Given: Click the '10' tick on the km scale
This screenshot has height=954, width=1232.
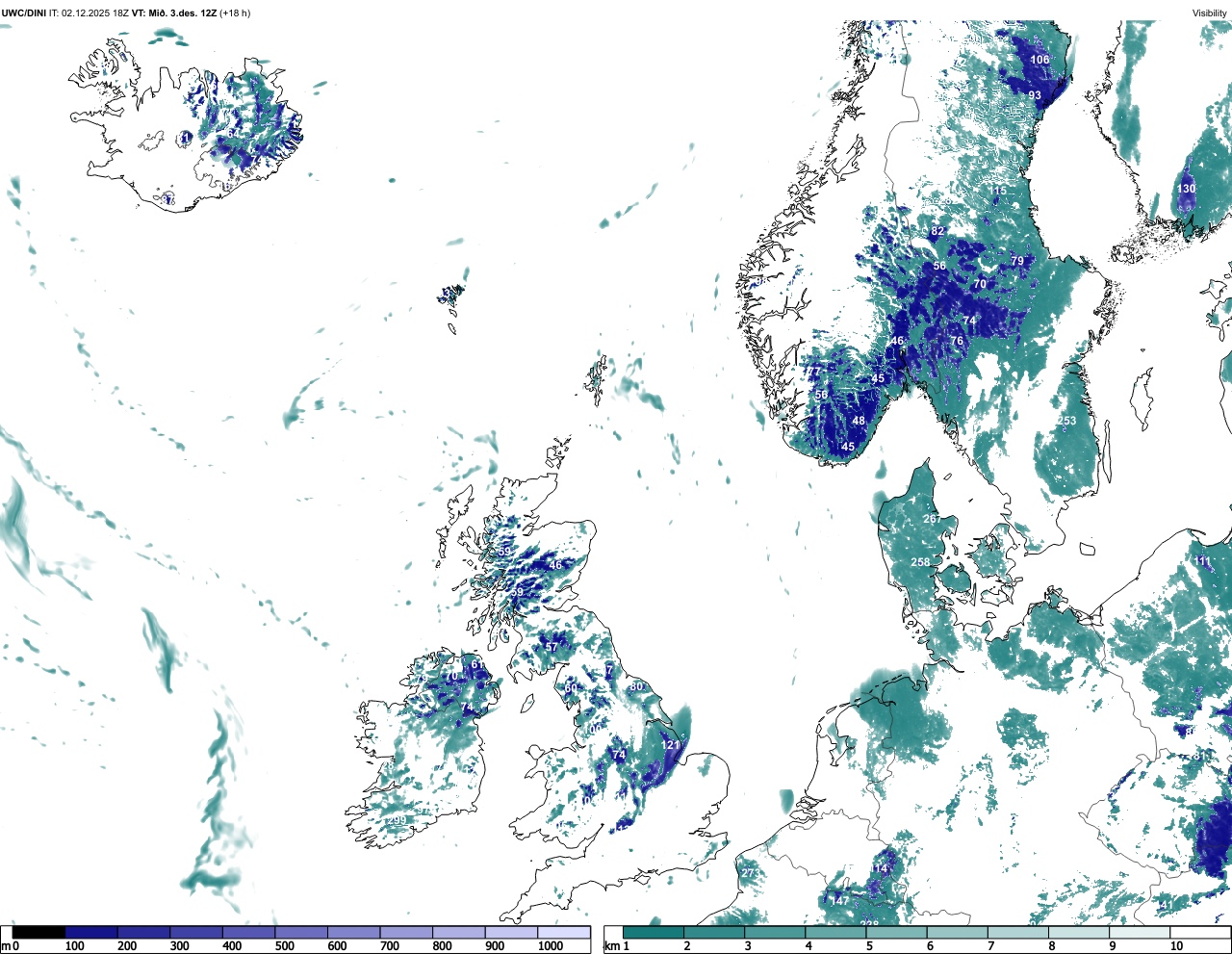Looking at the screenshot, I should coord(1176,946).
